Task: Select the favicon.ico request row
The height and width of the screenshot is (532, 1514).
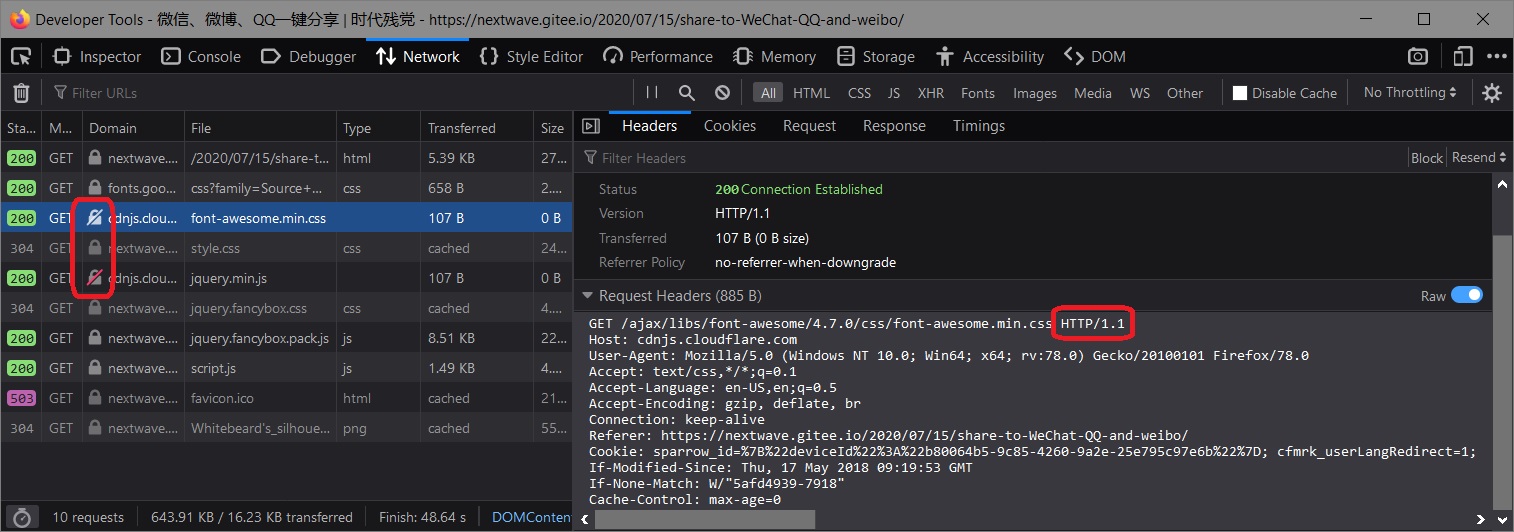Action: (286, 398)
